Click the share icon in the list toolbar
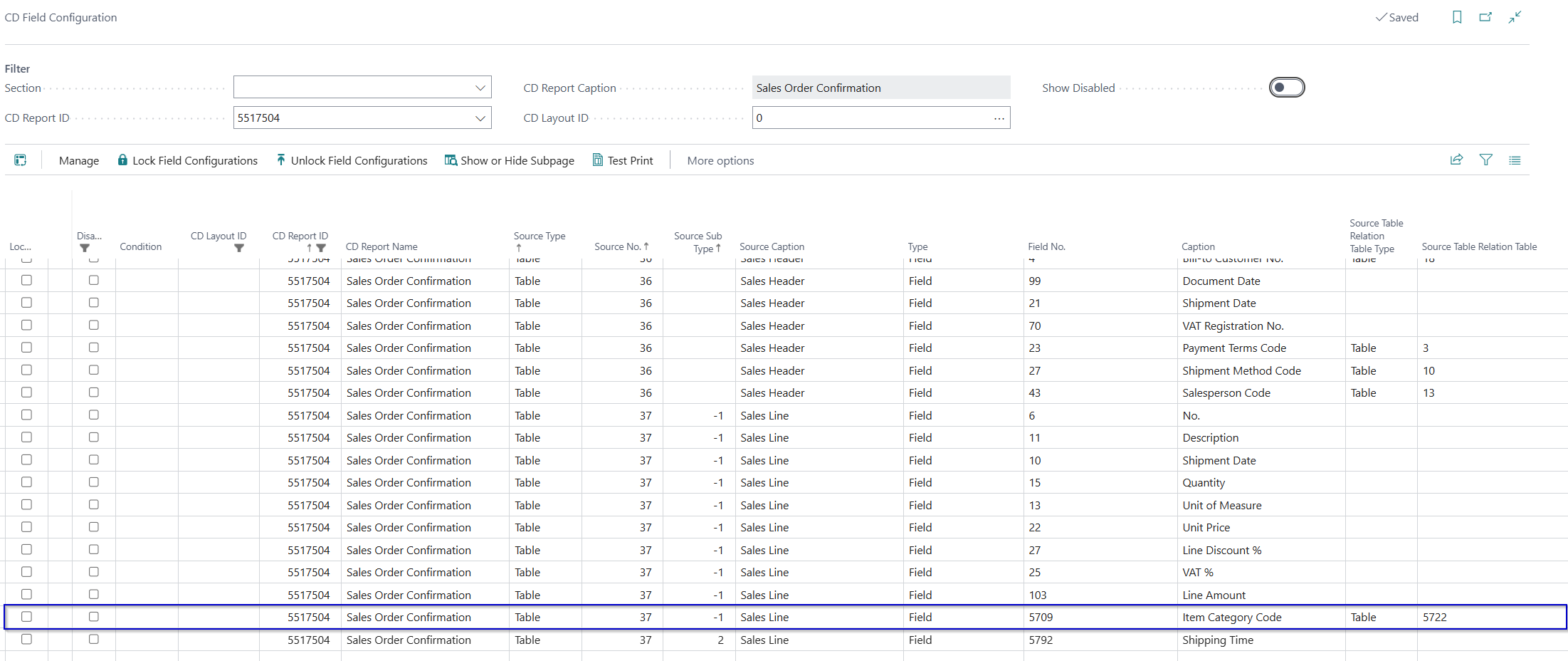This screenshot has height=661, width=1568. [x=1456, y=160]
